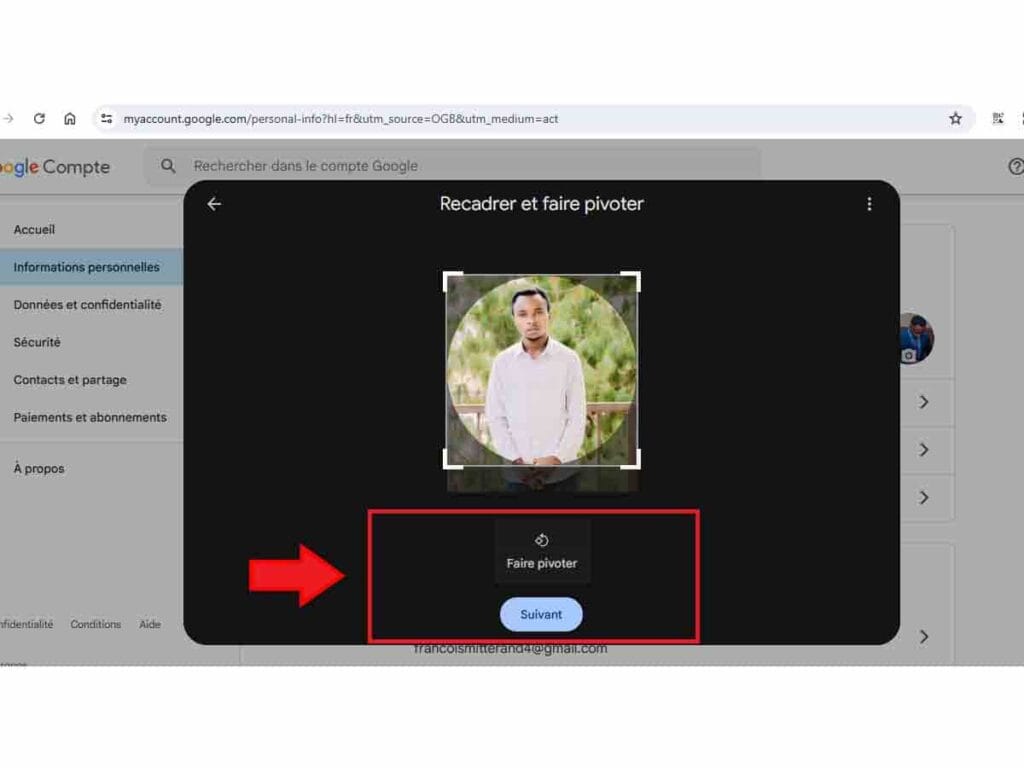The width and height of the screenshot is (1024, 768).
Task: Click the browser back navigation arrow
Action: (8, 118)
